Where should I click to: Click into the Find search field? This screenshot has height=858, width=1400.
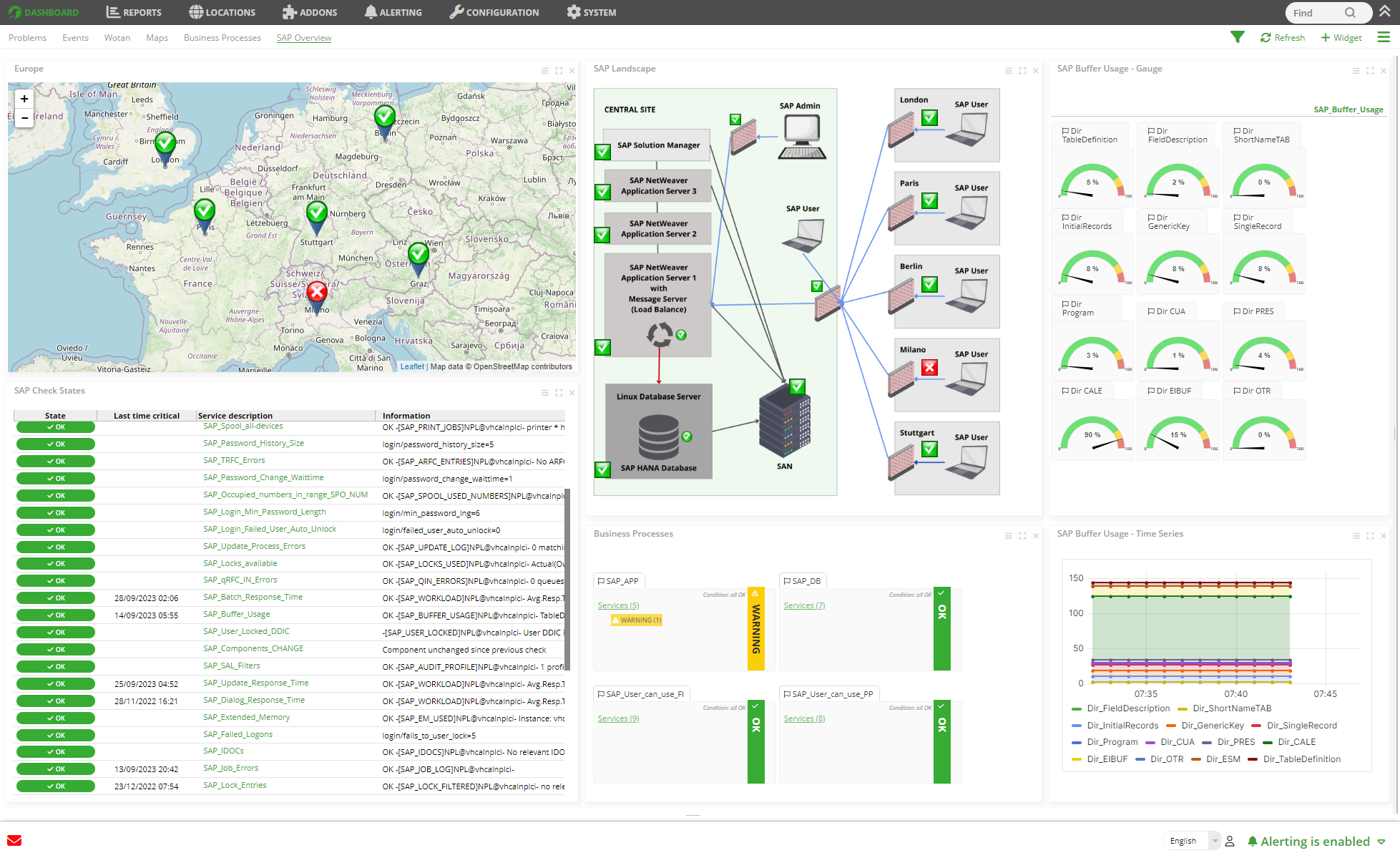tap(1313, 13)
